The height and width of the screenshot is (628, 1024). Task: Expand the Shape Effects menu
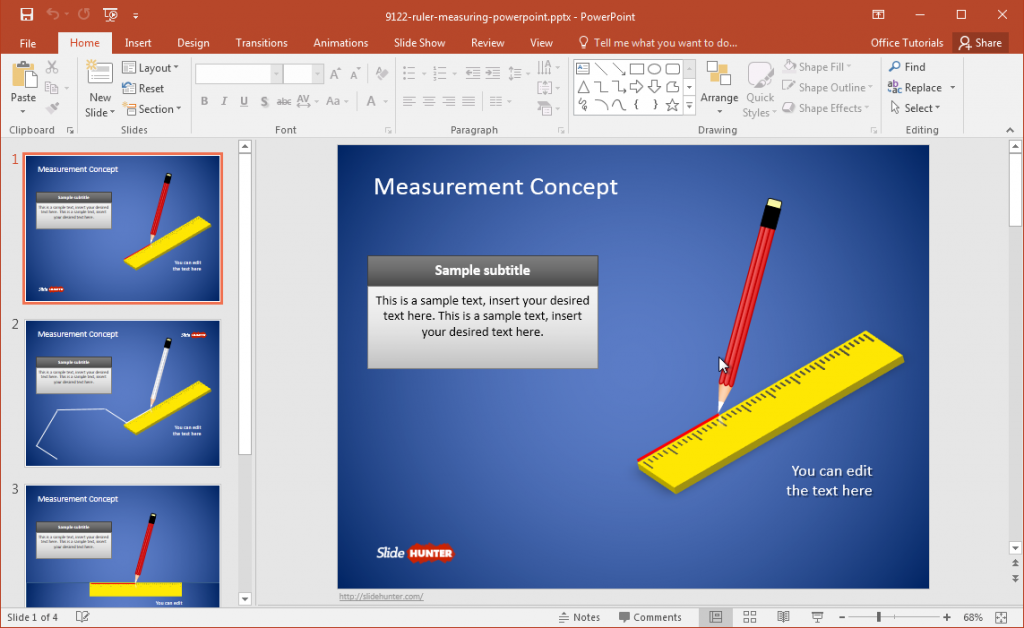826,108
